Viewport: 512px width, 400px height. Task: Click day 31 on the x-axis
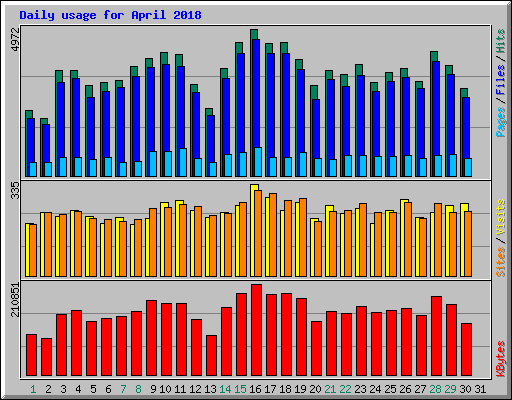click(x=480, y=389)
